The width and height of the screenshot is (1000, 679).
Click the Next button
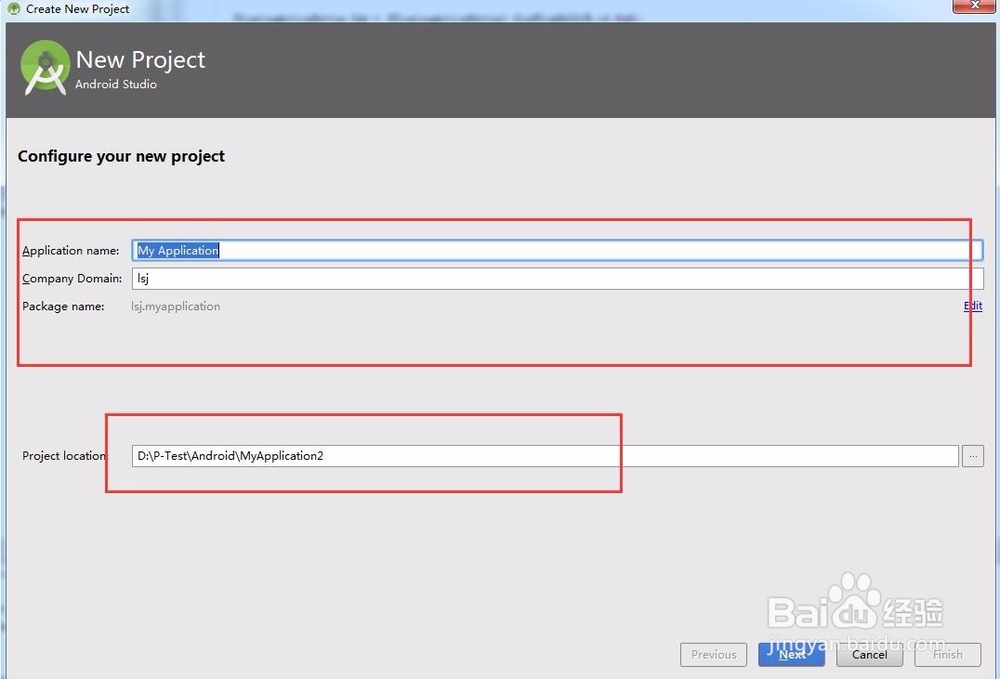pyautogui.click(x=791, y=655)
